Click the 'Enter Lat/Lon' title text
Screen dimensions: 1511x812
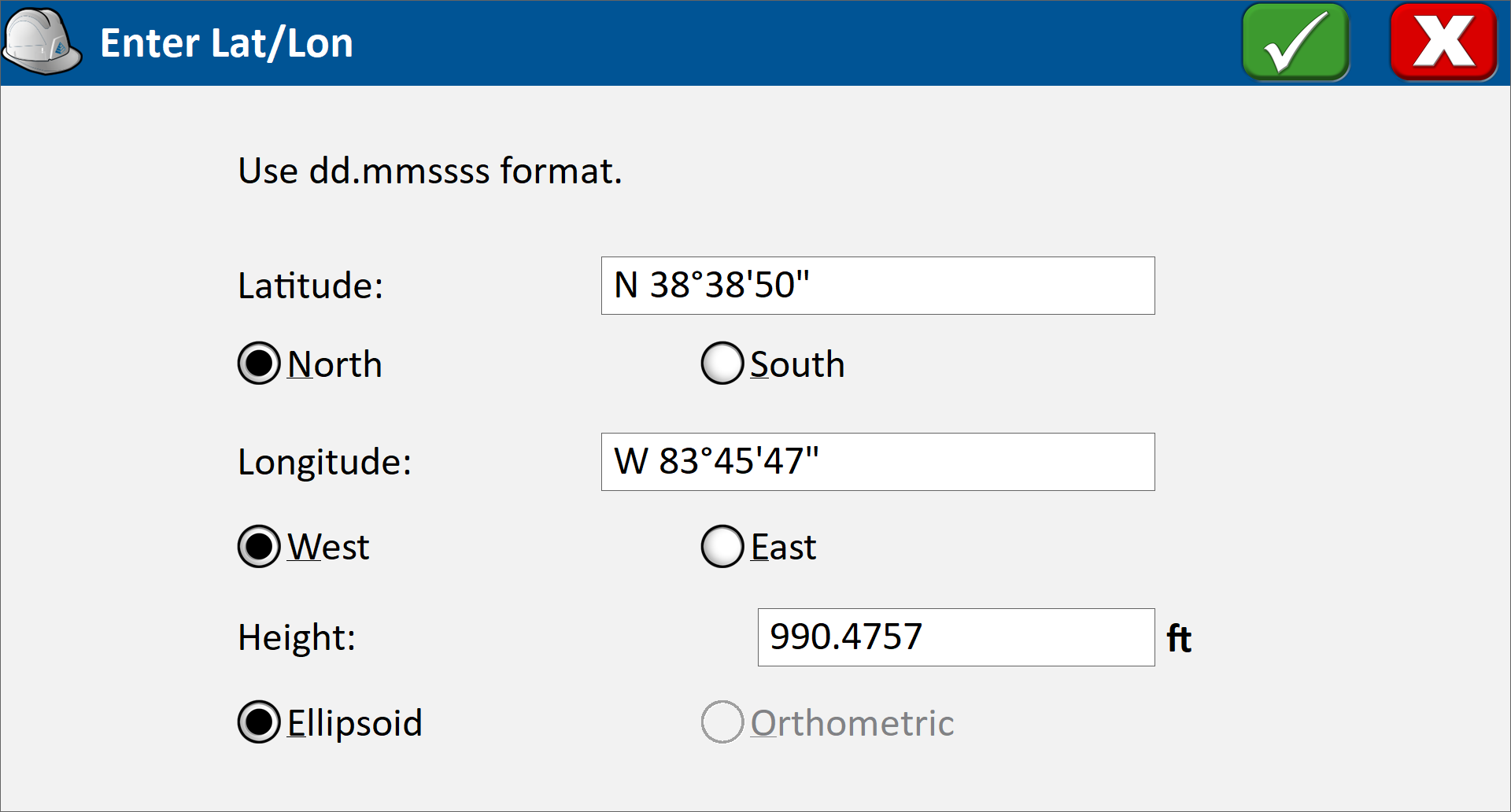(227, 43)
